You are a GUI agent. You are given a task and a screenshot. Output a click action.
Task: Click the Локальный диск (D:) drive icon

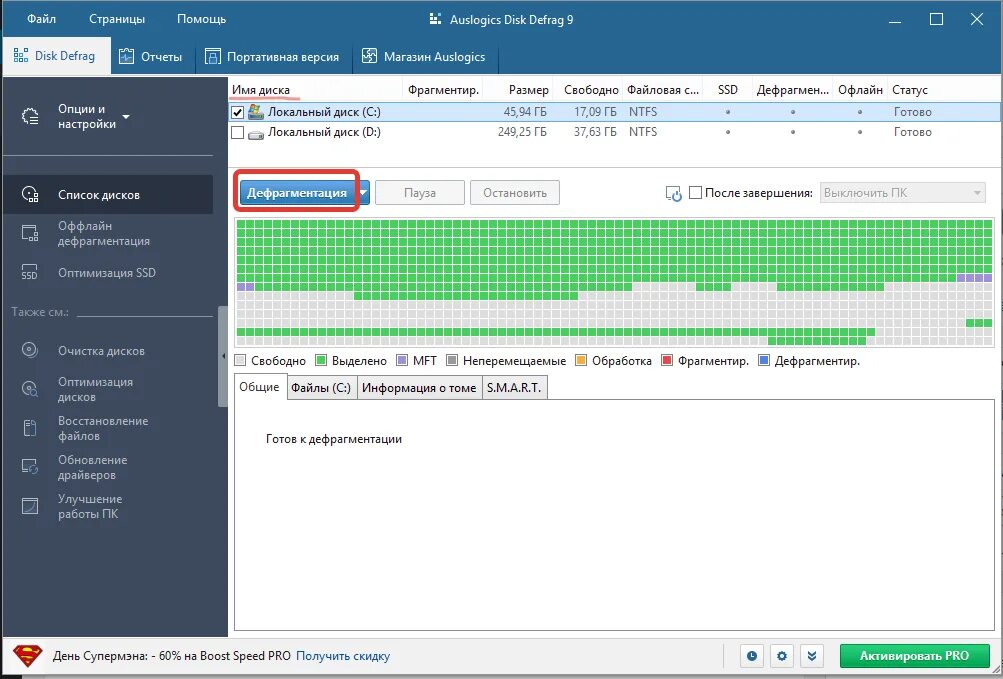click(x=256, y=134)
